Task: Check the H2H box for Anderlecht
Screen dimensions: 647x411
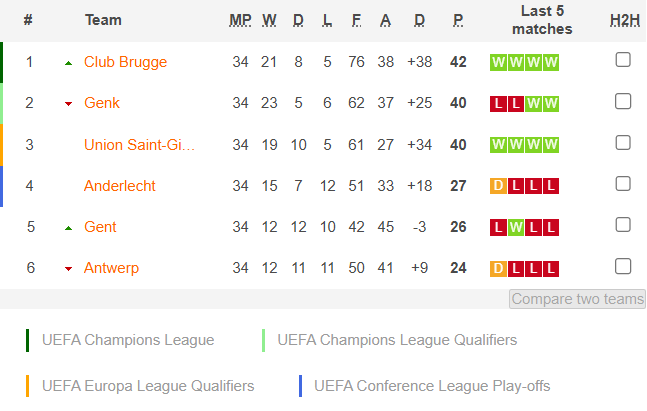Action: pyautogui.click(x=623, y=184)
